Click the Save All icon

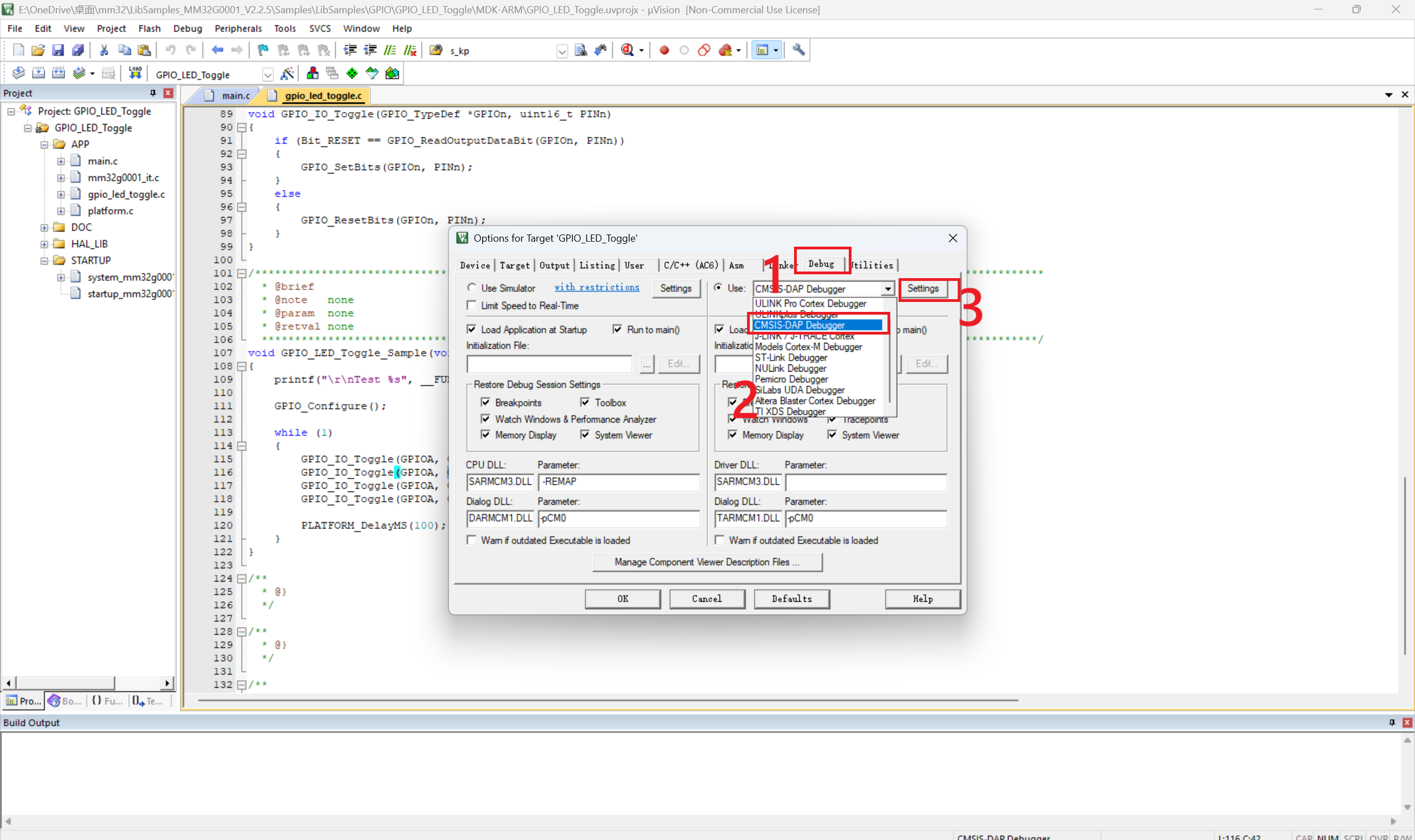(x=77, y=50)
